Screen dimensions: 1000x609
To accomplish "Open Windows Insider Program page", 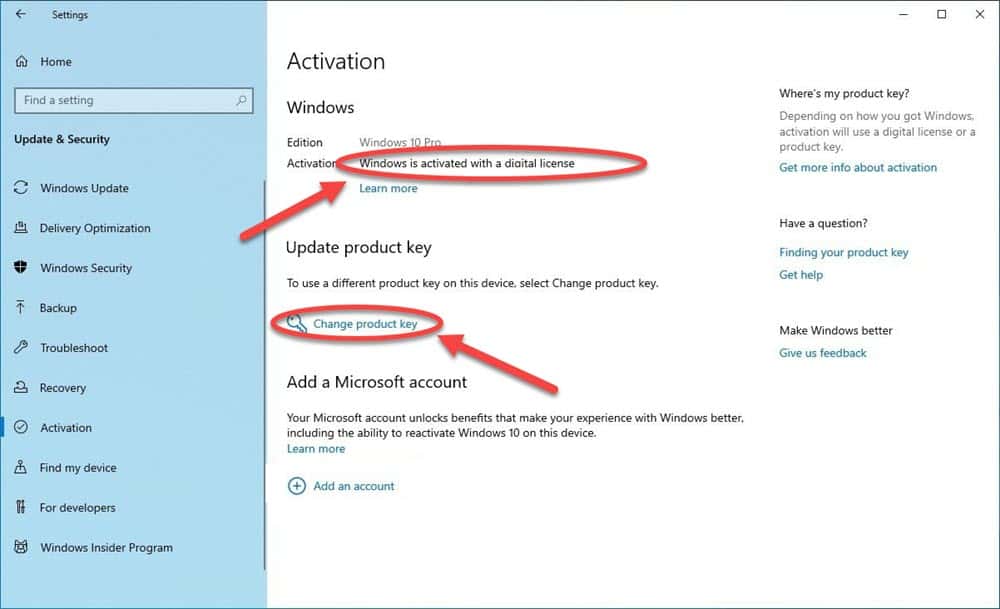I will pyautogui.click(x=107, y=548).
